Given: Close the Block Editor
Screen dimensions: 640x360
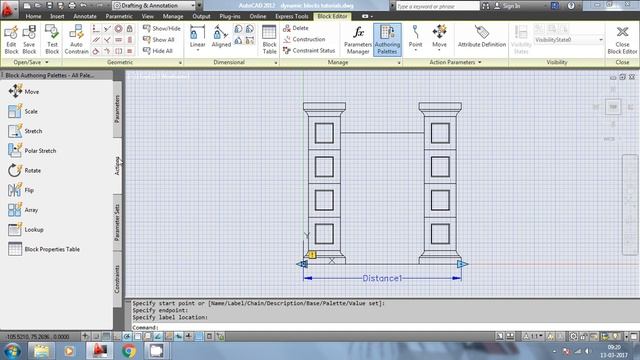Looking at the screenshot, I should (622, 40).
